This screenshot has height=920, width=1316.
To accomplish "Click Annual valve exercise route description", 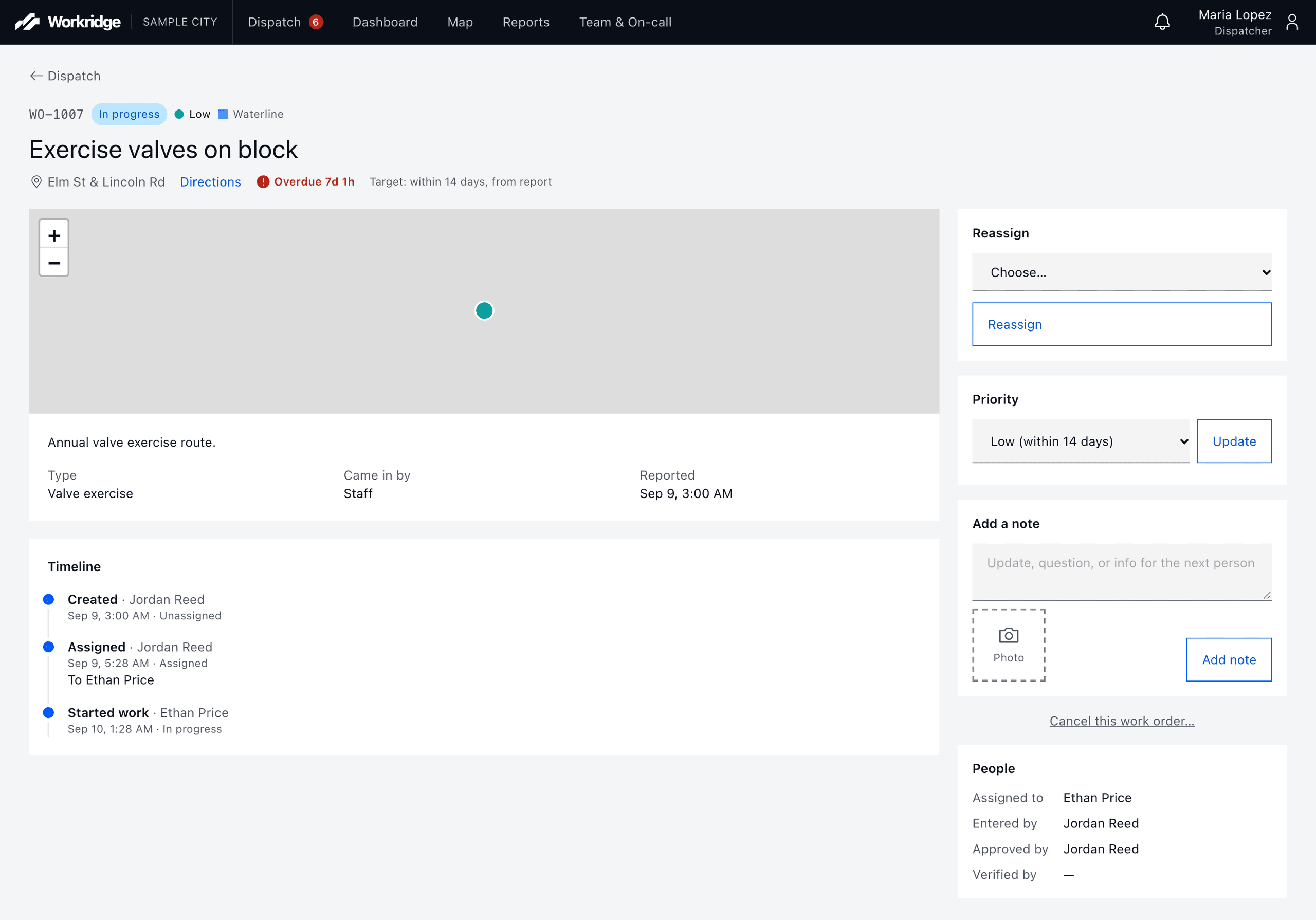I will click(x=132, y=443).
